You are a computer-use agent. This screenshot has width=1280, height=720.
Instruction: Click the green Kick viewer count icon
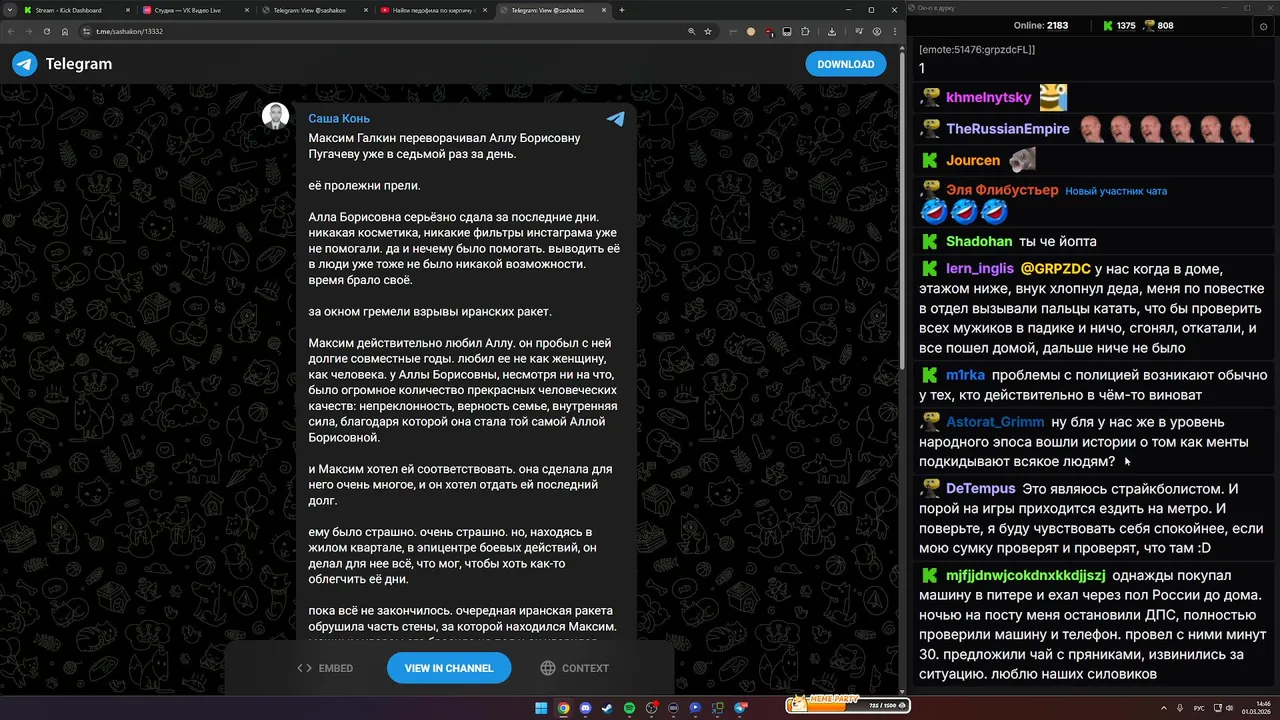pos(1108,25)
